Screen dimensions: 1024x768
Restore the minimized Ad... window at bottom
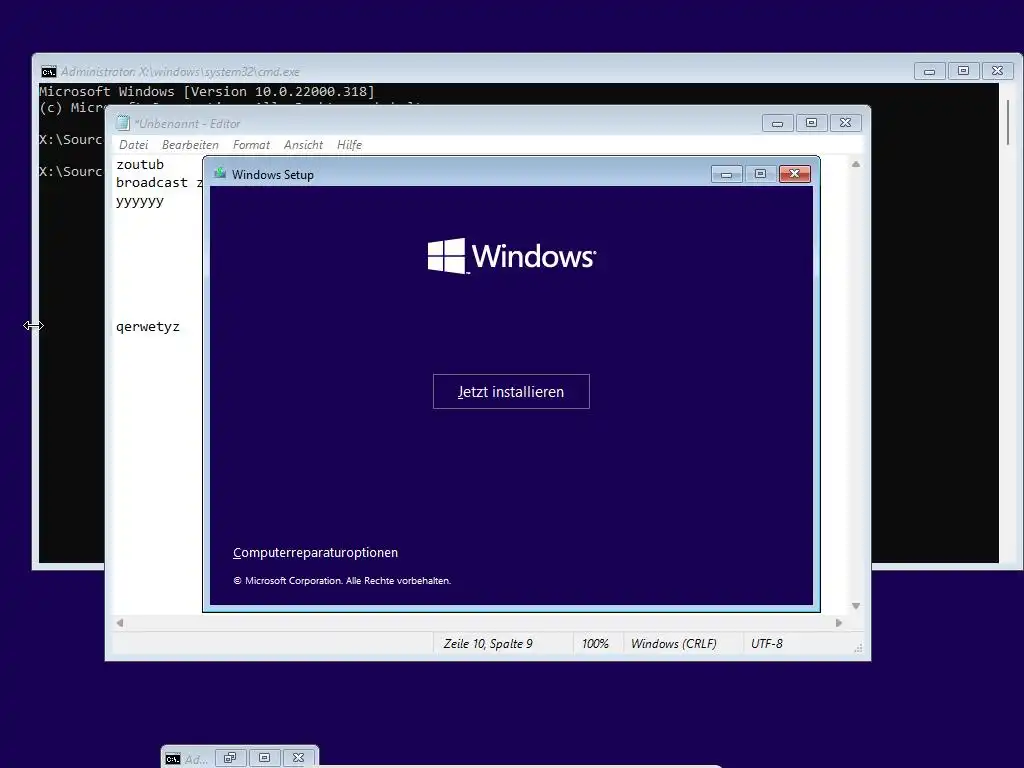click(230, 758)
